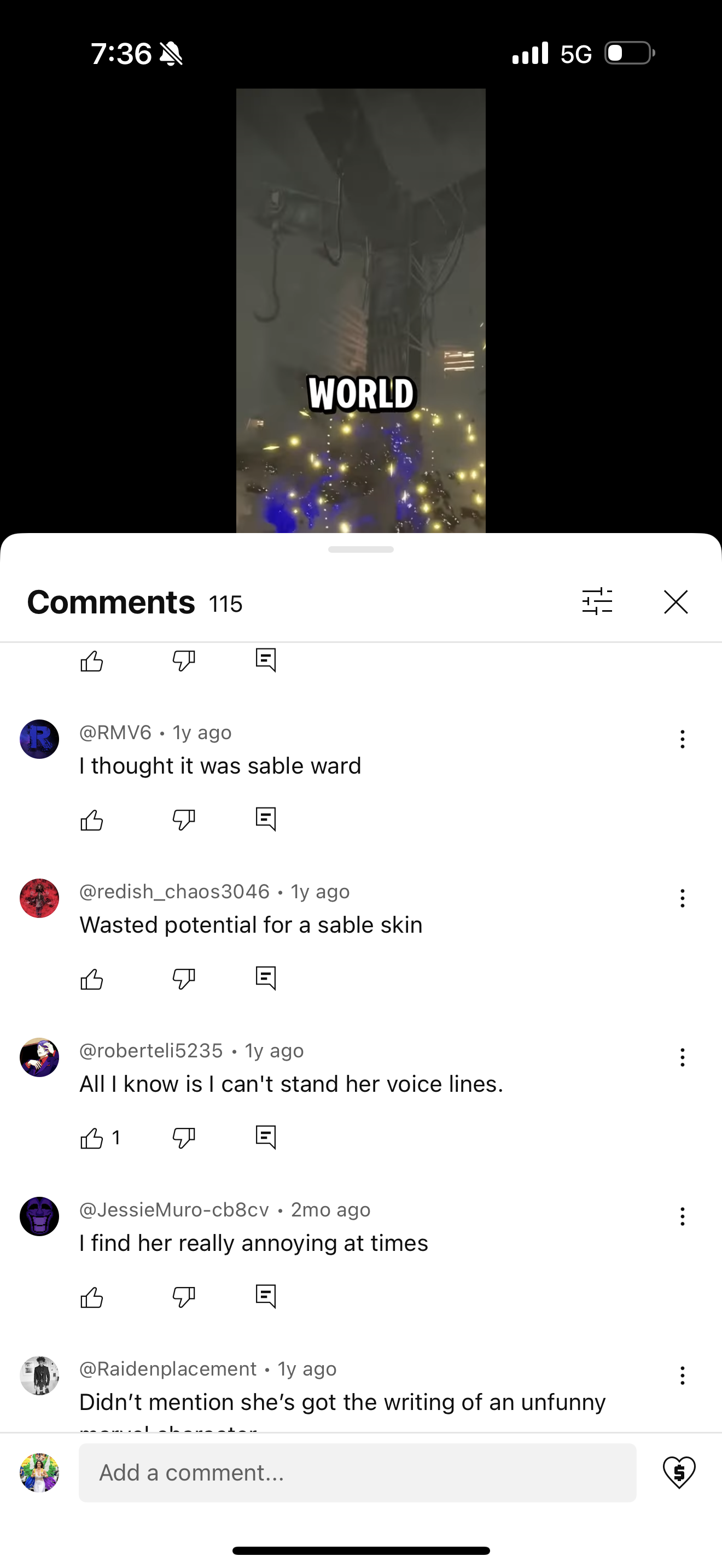Screen dimensions: 722x1568
Task: Open more options for @RMV6's comment
Action: [683, 739]
